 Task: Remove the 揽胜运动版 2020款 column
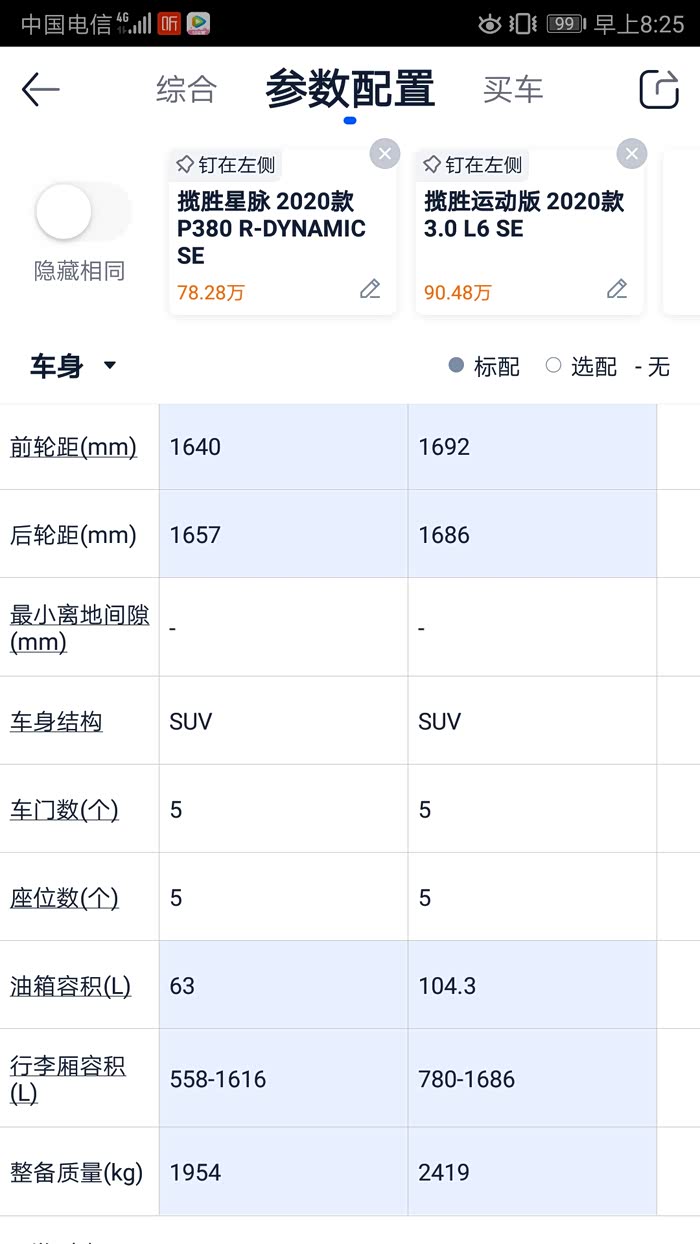pos(631,154)
